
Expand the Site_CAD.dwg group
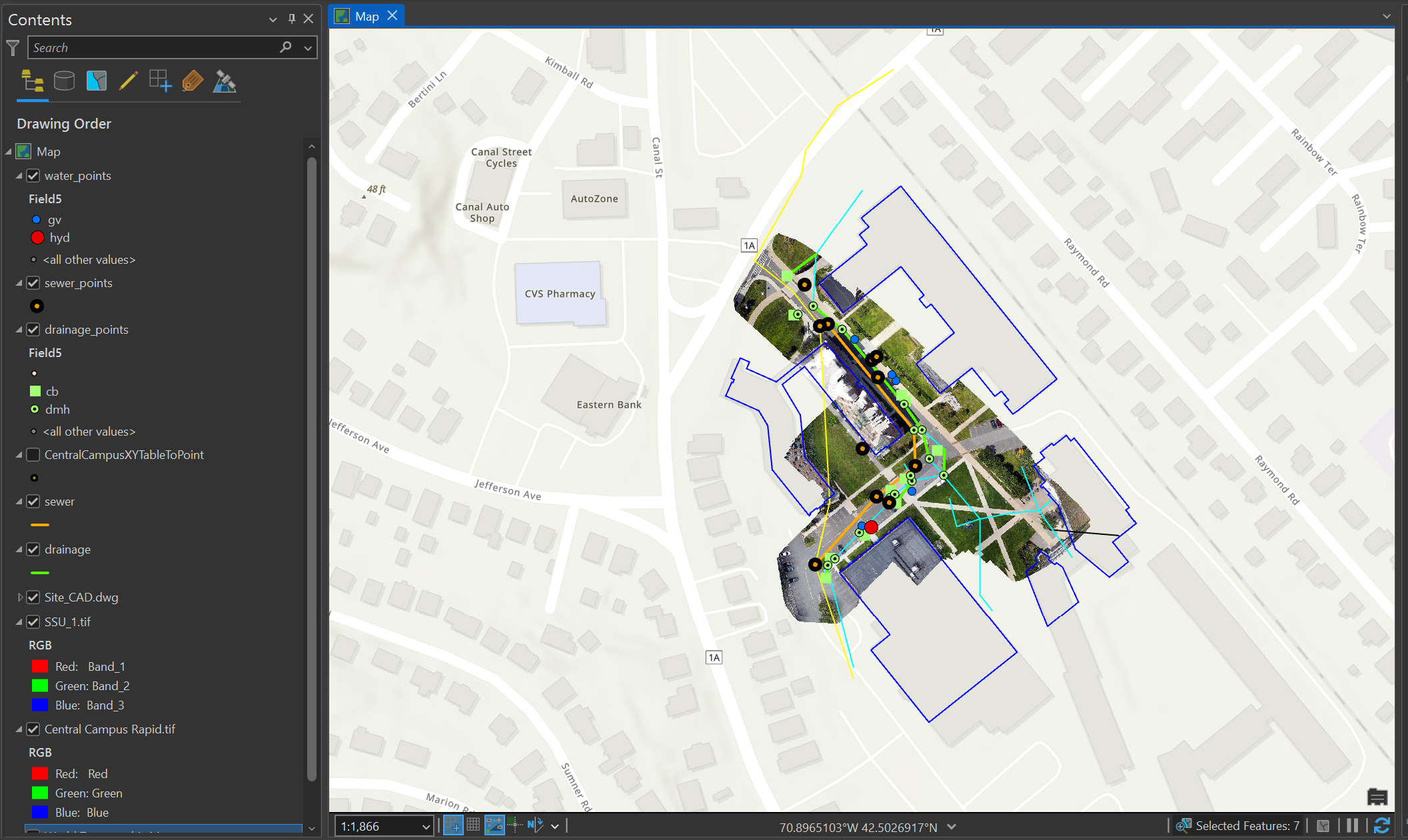19,598
